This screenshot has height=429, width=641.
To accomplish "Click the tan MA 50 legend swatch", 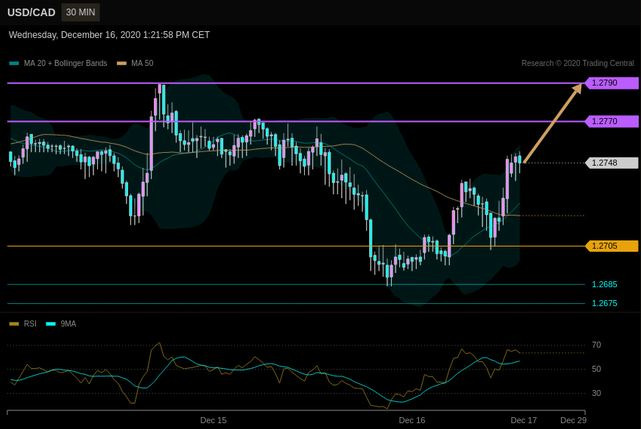I will [122, 63].
